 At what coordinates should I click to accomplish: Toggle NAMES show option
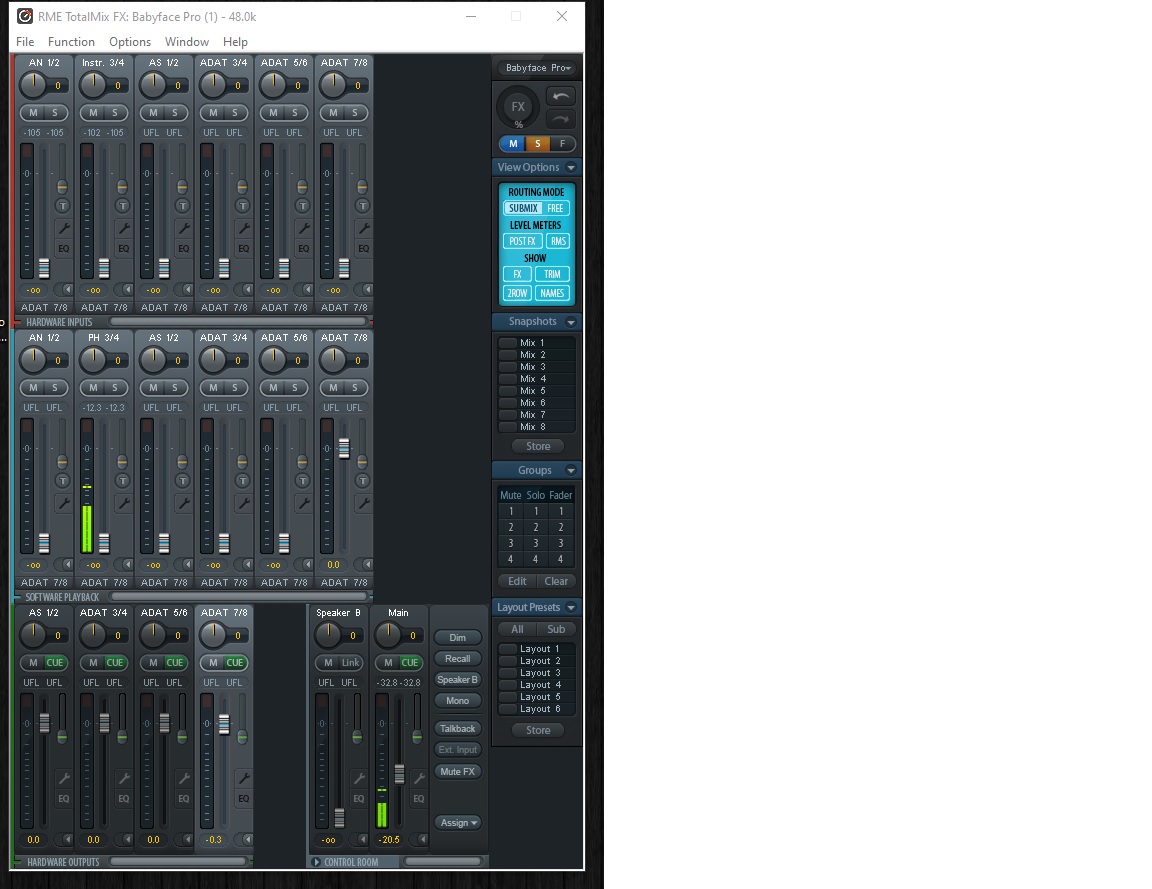552,293
